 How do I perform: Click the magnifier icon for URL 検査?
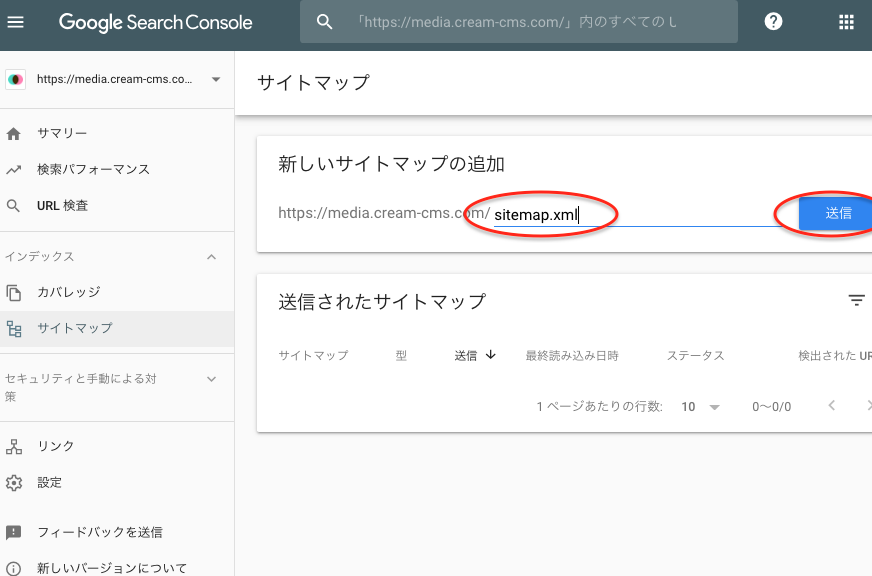13,206
